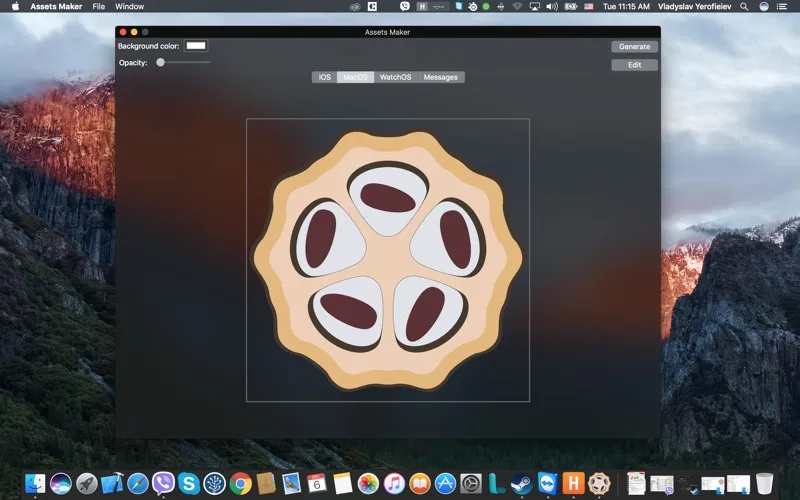
Task: Open Spotlight search in the menu bar
Action: (x=742, y=6)
